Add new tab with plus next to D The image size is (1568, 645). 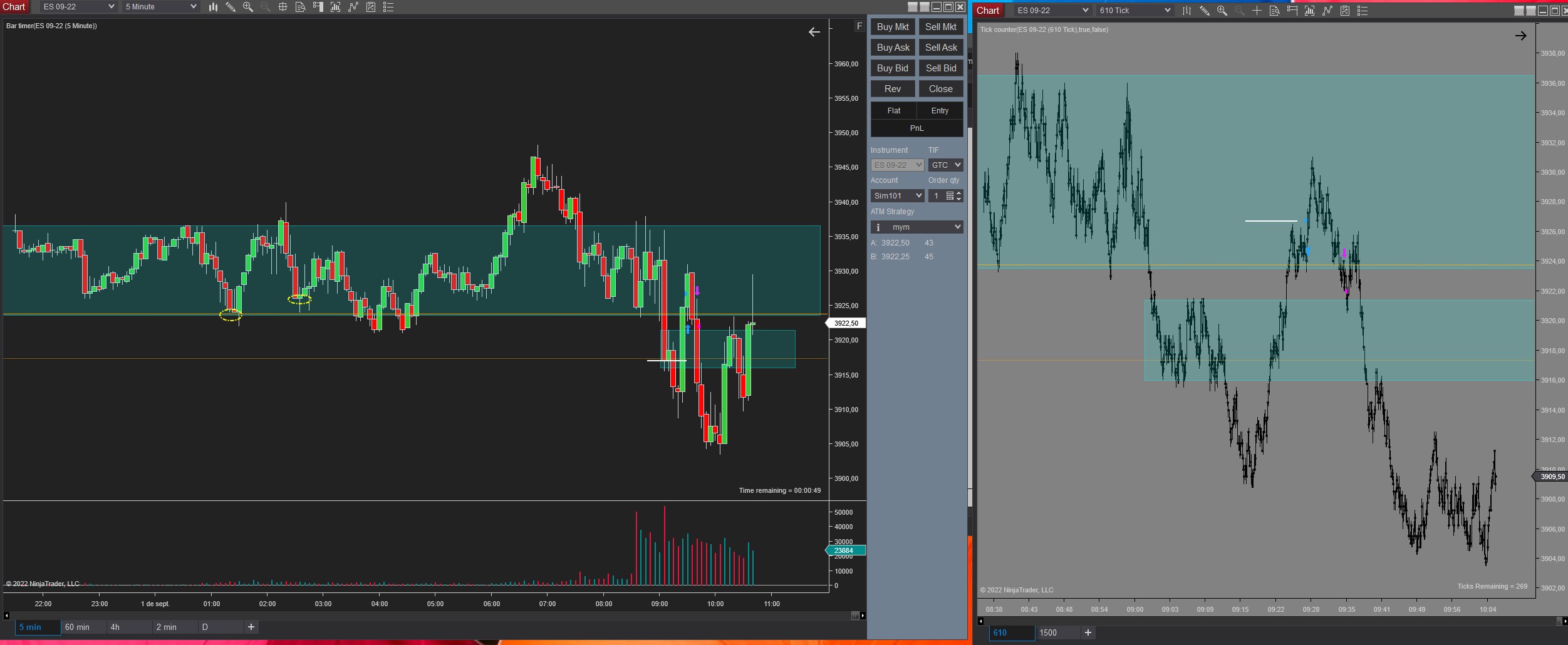tap(251, 627)
